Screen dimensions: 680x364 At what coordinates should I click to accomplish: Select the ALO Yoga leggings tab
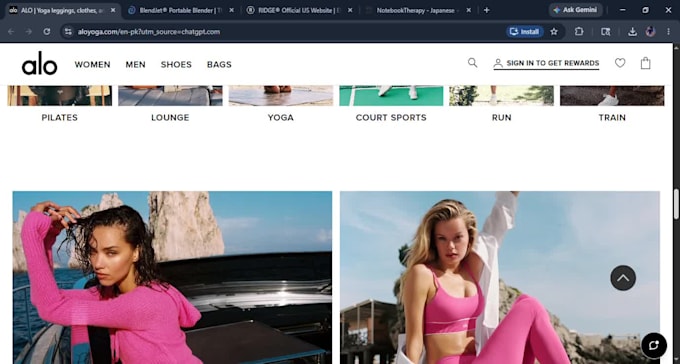(x=63, y=10)
